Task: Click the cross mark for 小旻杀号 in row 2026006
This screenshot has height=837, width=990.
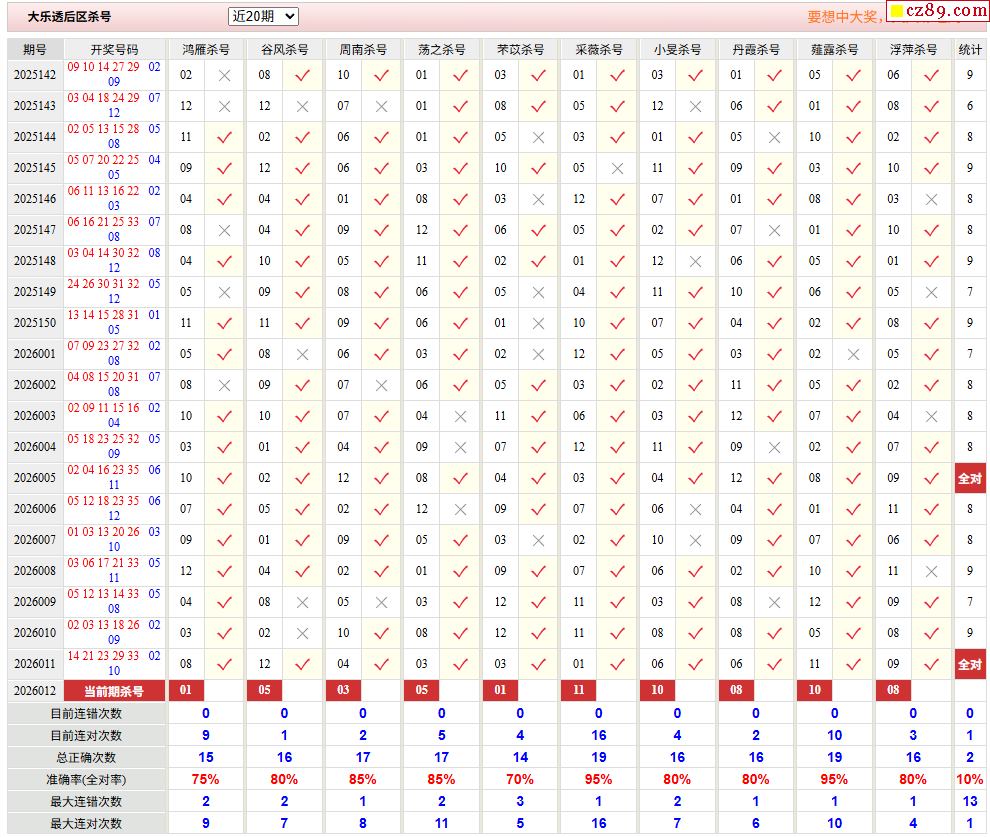Action: pos(696,509)
